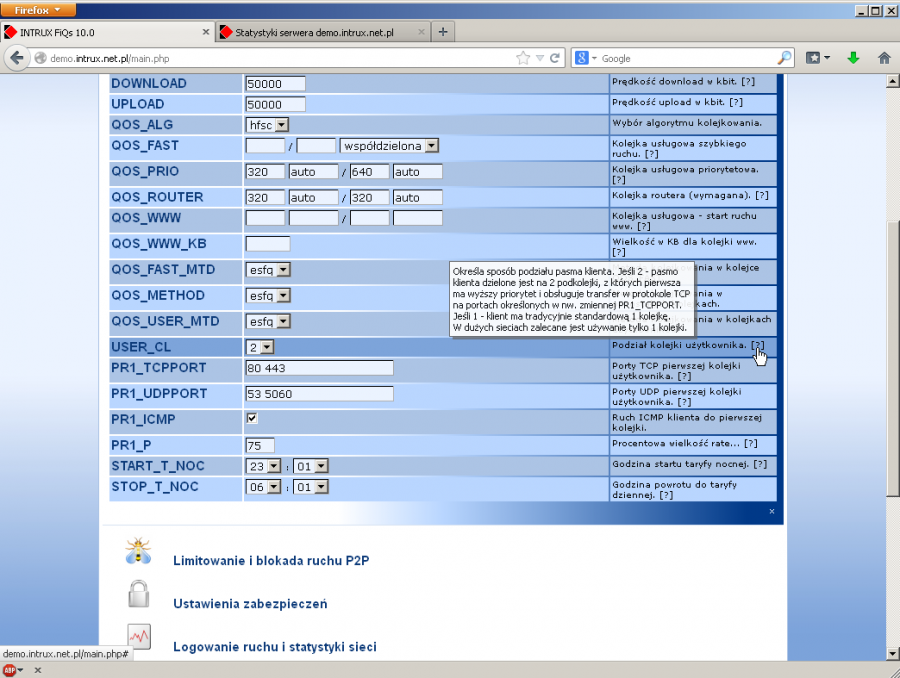Click the vertical page scrollbar thumb

893,359
